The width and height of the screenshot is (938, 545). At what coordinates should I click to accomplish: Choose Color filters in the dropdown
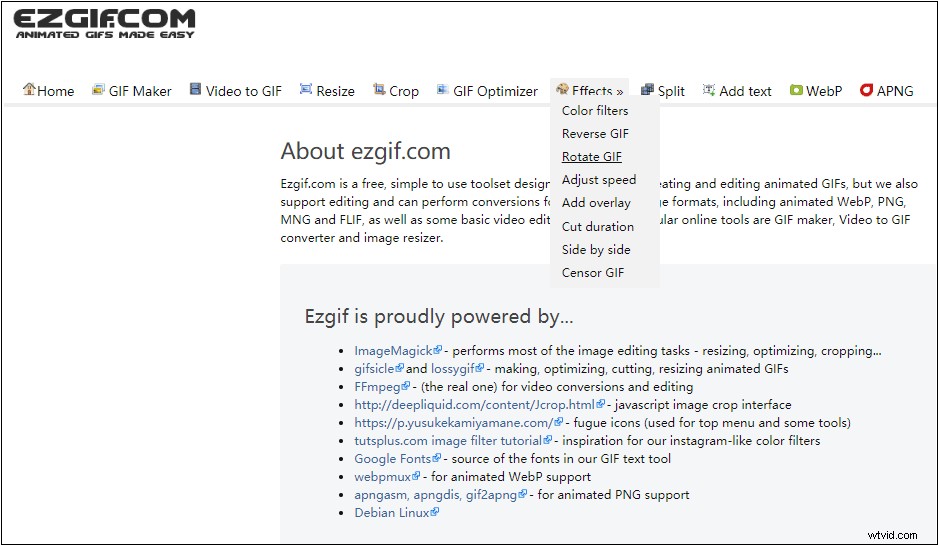click(595, 111)
